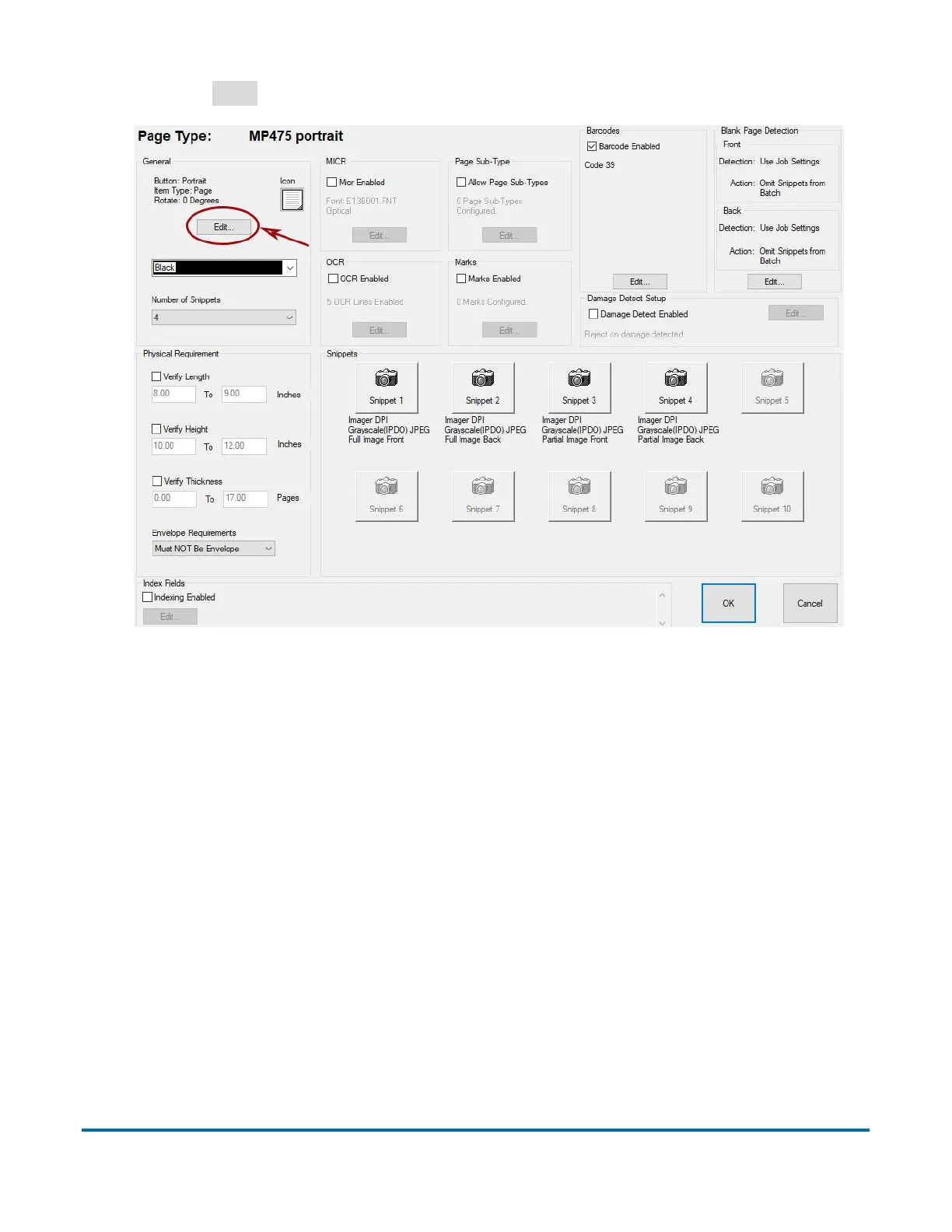Screen dimensions: 952x1232
Task: Click the Snippet 7 camera button
Action: 483,496
